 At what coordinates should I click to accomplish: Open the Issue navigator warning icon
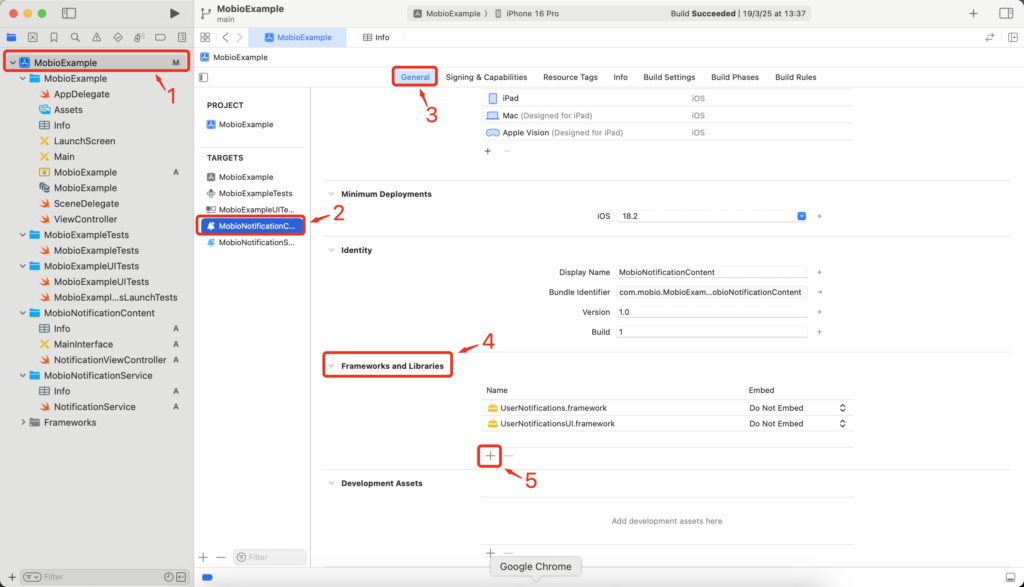96,37
